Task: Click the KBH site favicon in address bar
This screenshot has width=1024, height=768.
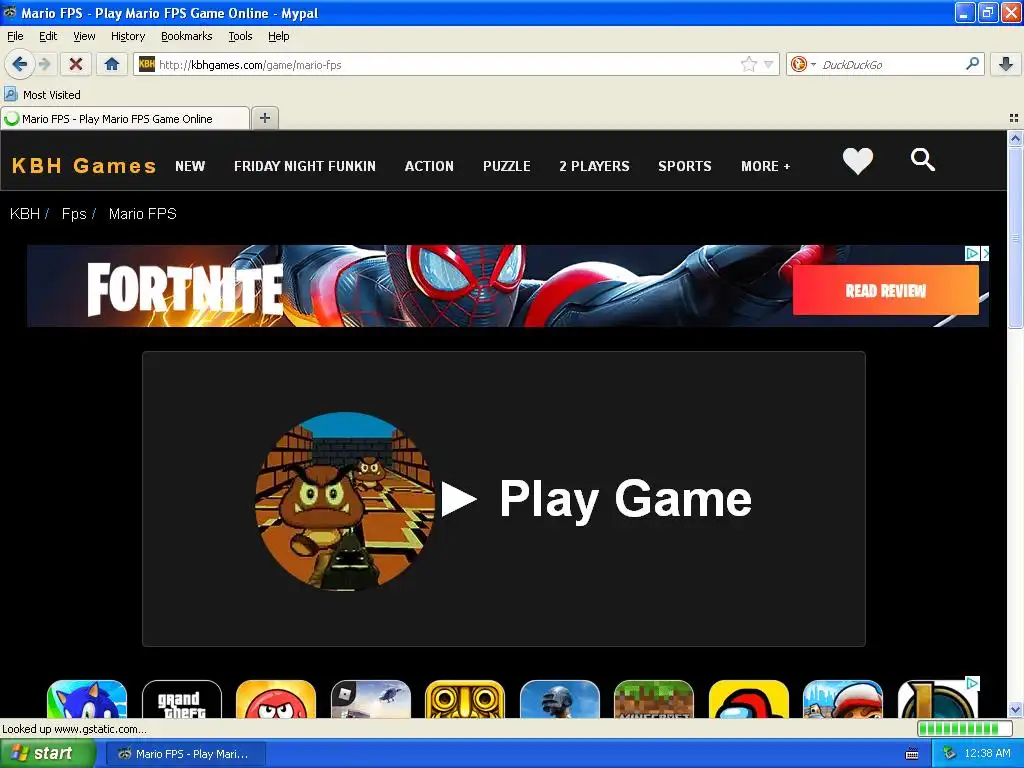Action: 147,64
